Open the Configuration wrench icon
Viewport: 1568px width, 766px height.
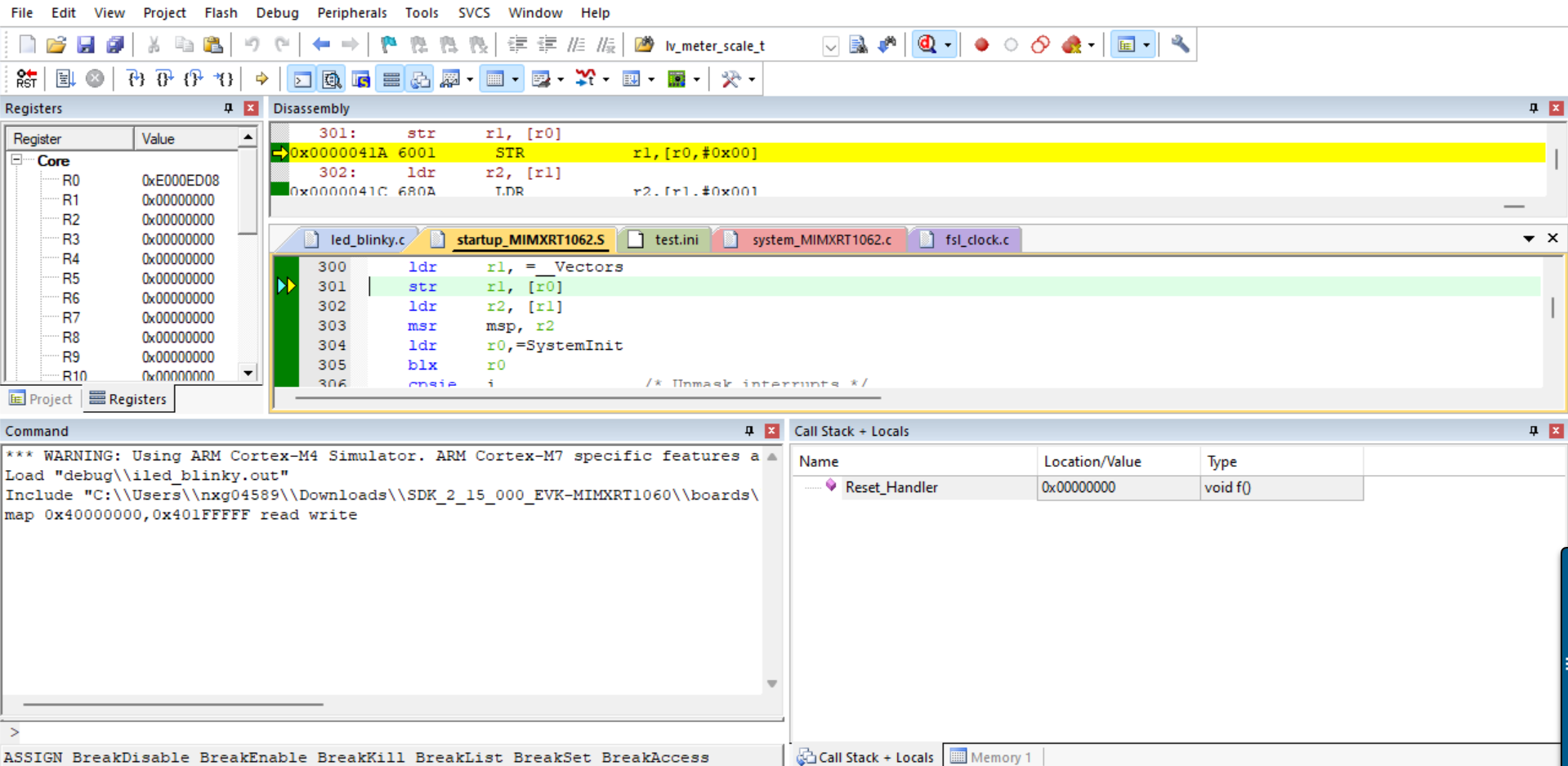tap(1180, 45)
